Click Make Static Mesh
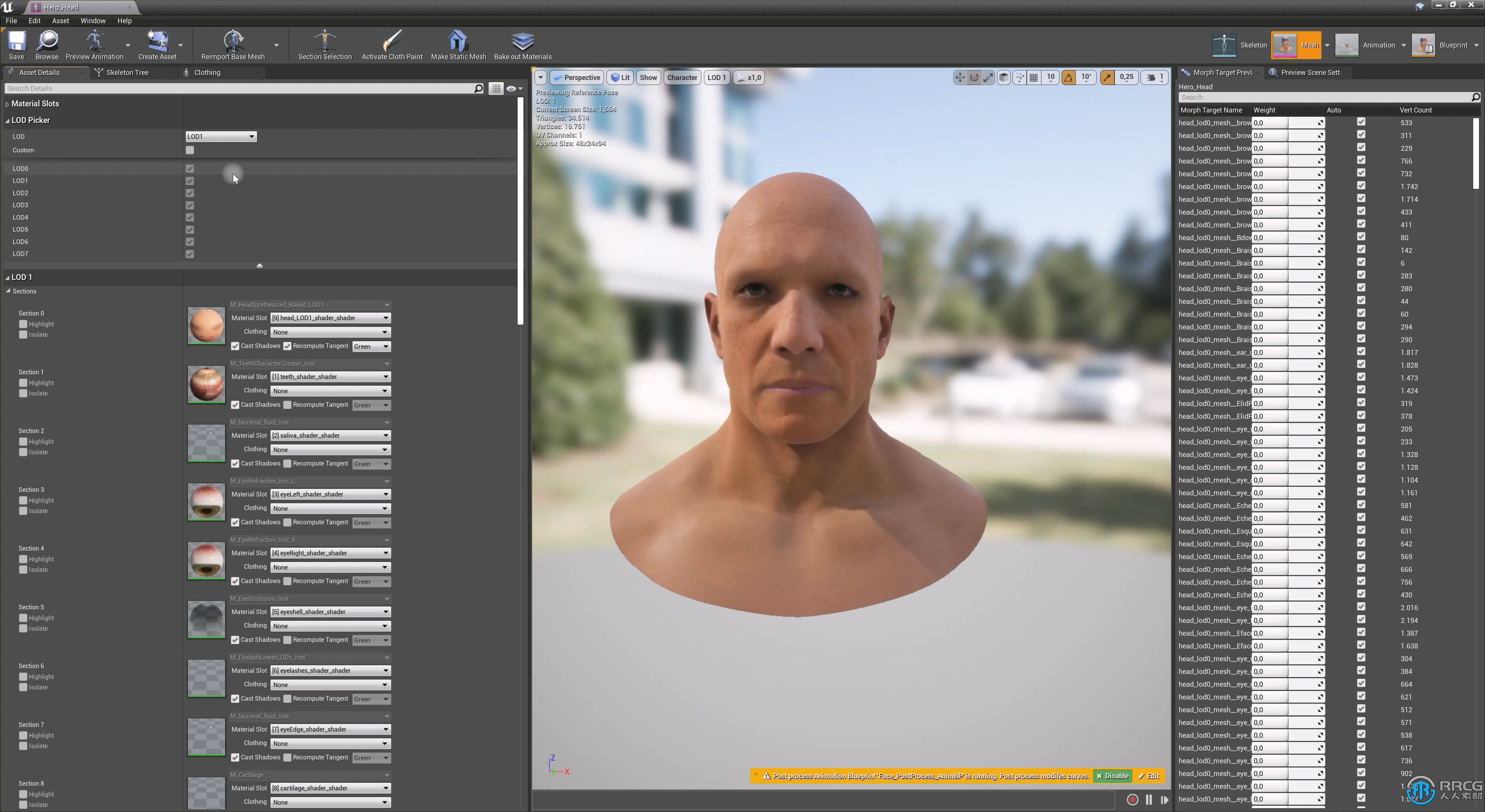This screenshot has width=1485, height=812. point(458,45)
